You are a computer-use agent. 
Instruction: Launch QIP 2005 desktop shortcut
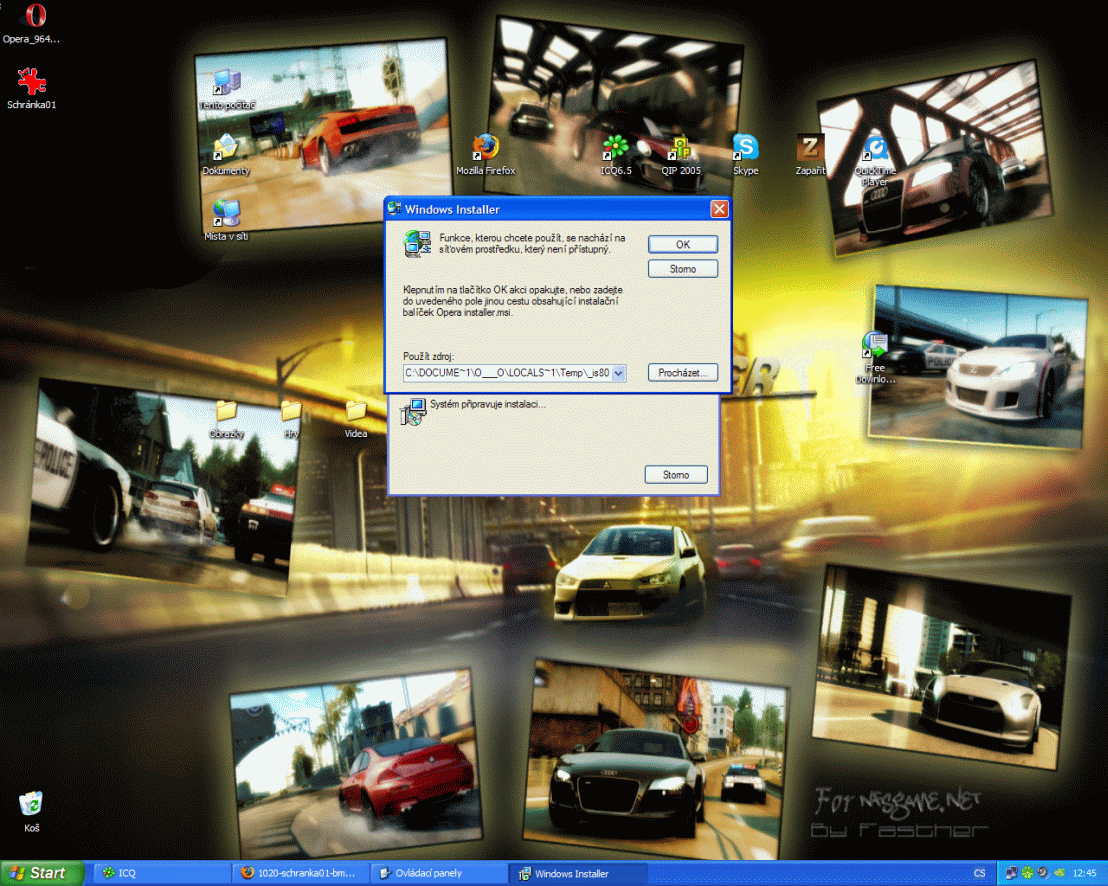[681, 148]
